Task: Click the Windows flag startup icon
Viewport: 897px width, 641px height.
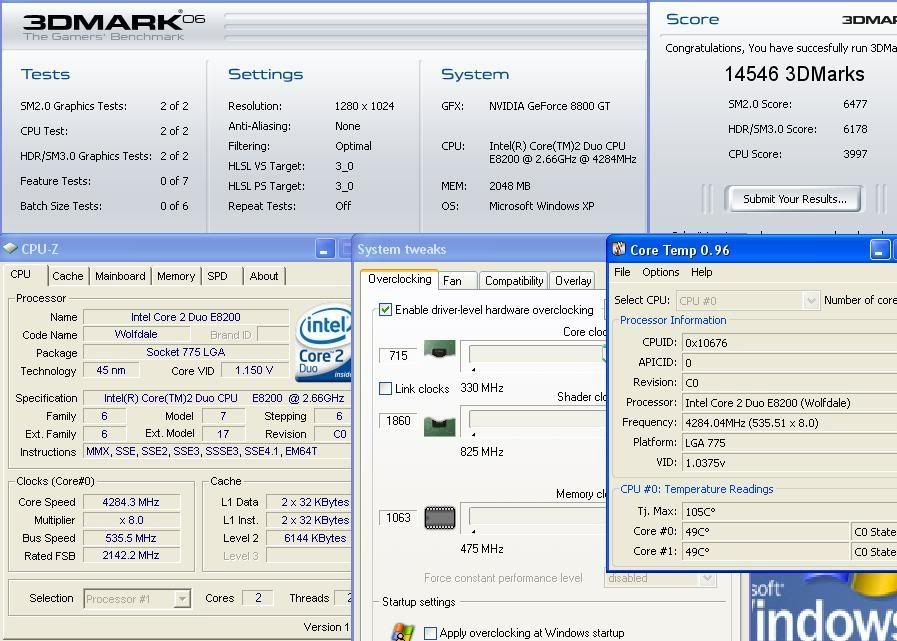Action: (402, 633)
